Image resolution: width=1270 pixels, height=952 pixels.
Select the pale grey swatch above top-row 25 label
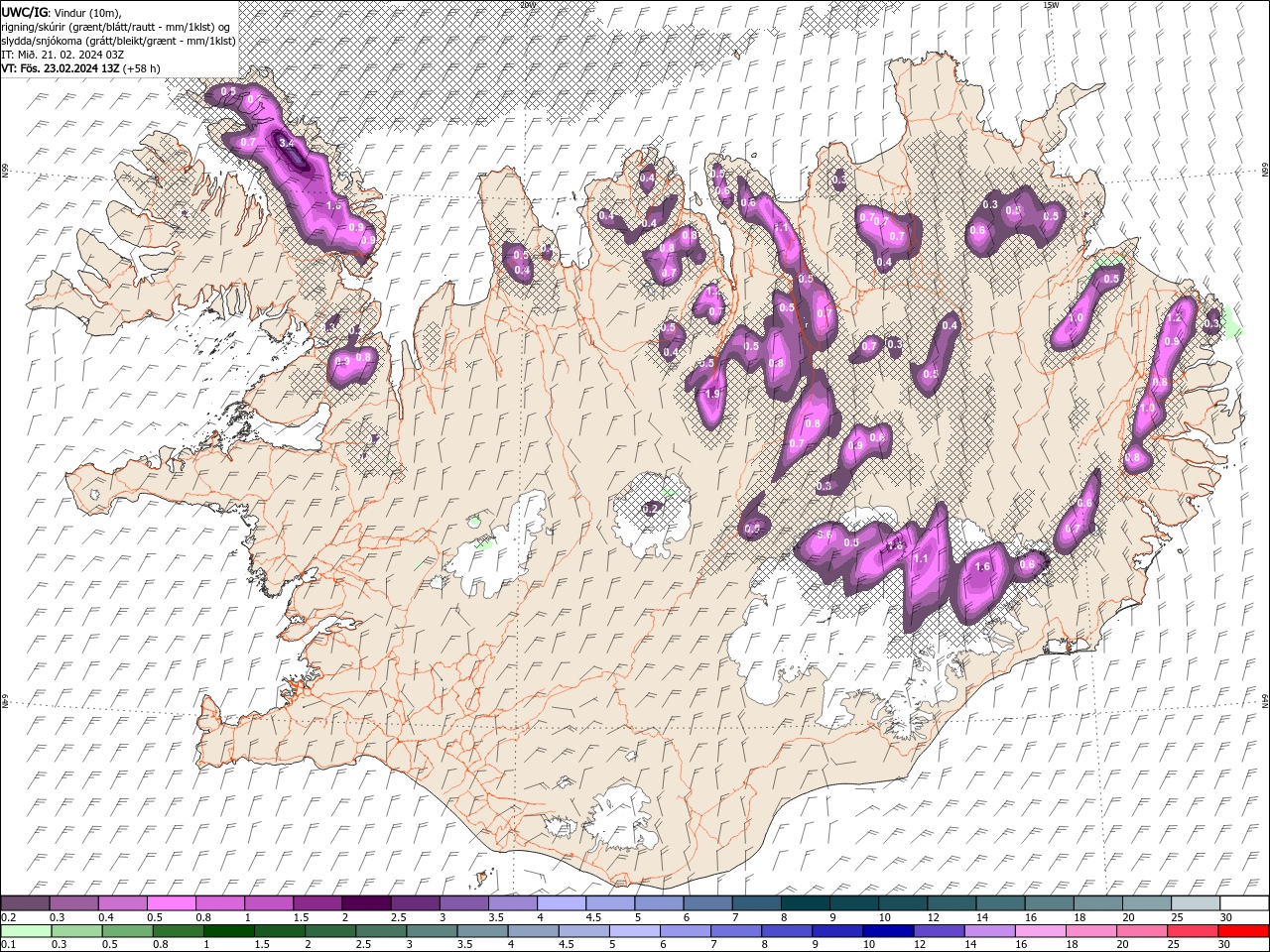[x=1196, y=903]
